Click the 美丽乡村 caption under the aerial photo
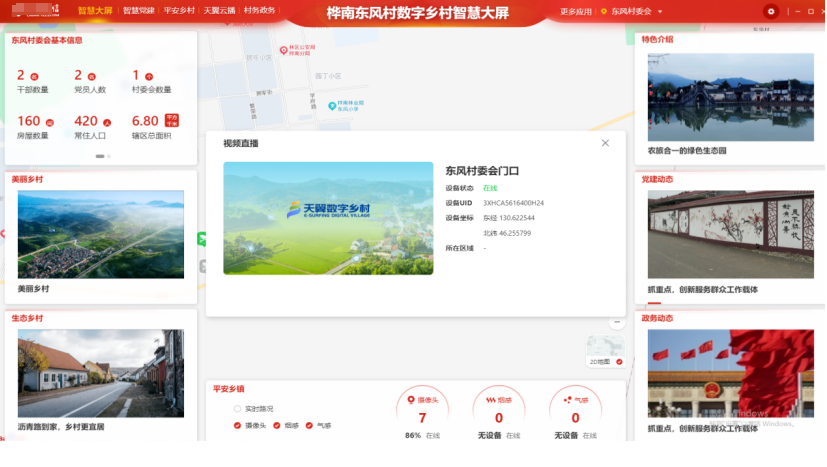This screenshot has width=827, height=467. (33, 289)
